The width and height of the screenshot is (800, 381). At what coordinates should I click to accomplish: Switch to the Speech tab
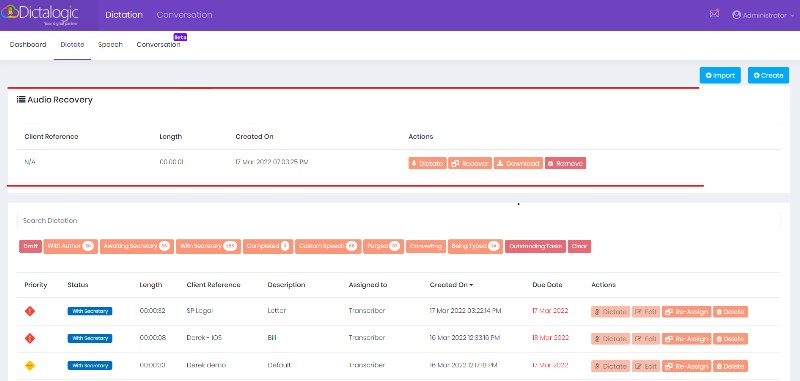(x=110, y=44)
